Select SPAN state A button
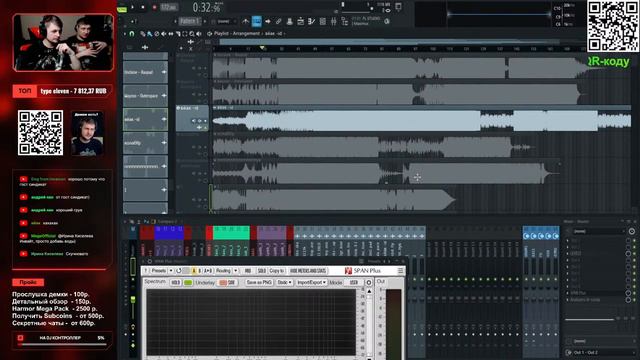Image resolution: width=640 pixels, height=360 pixels. click(x=194, y=271)
